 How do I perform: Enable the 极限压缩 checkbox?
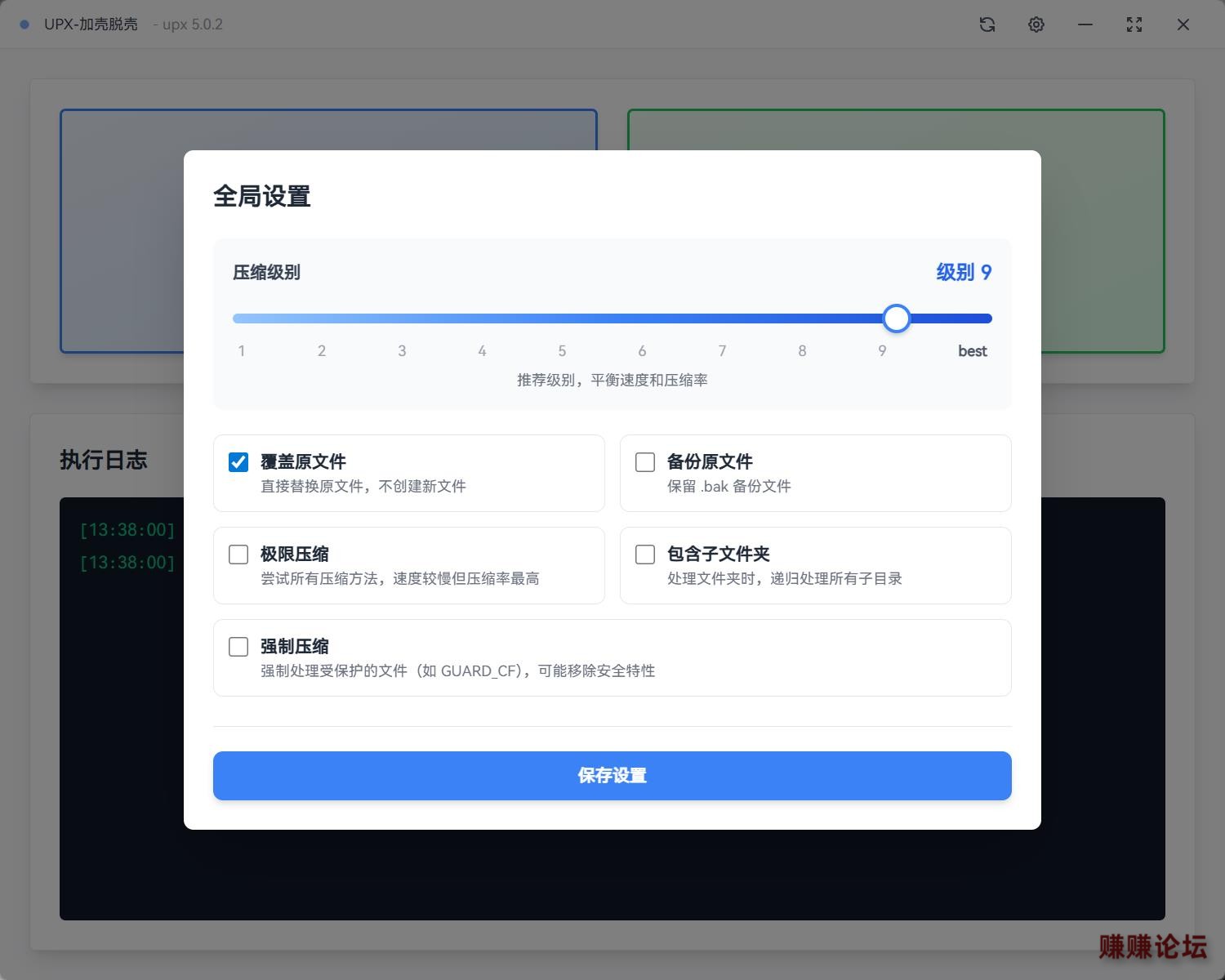coord(238,555)
